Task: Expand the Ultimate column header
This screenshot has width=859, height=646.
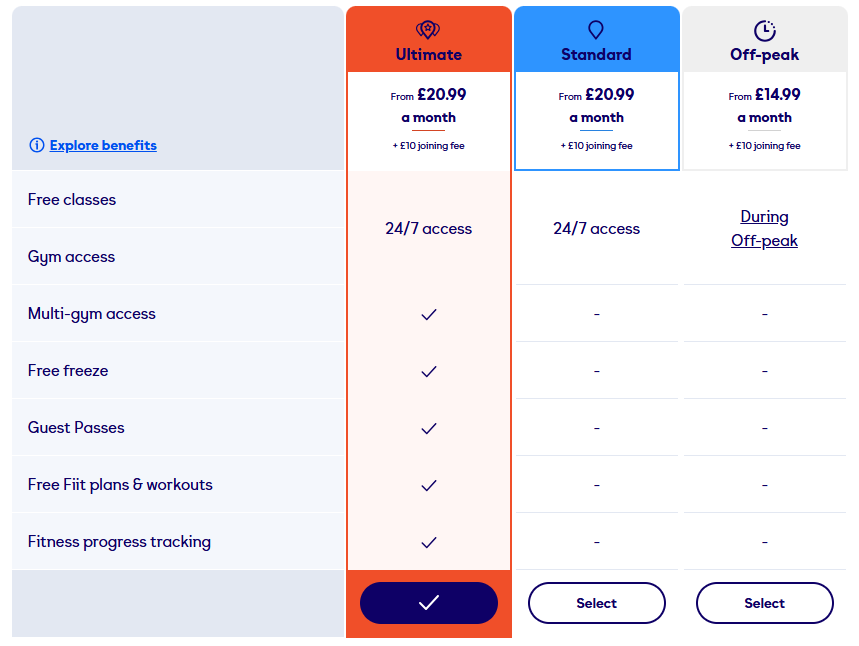Action: 428,40
